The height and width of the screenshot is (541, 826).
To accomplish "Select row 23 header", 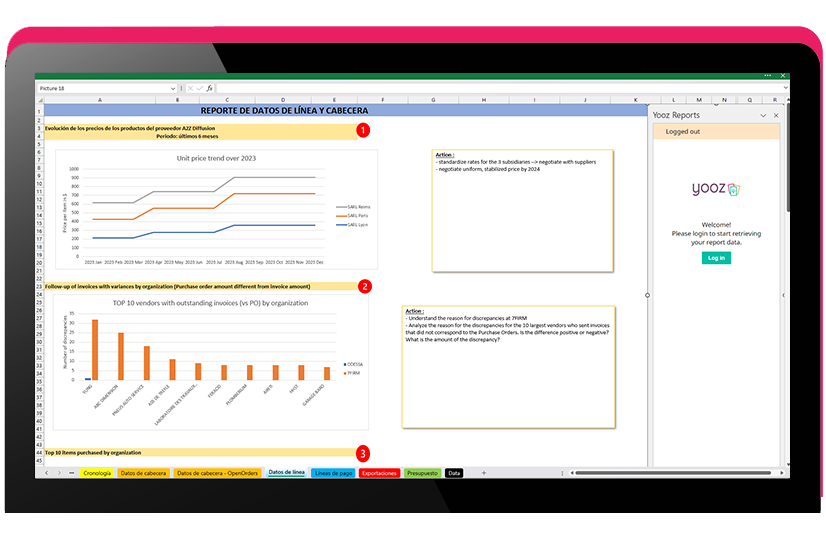I will coord(40,287).
